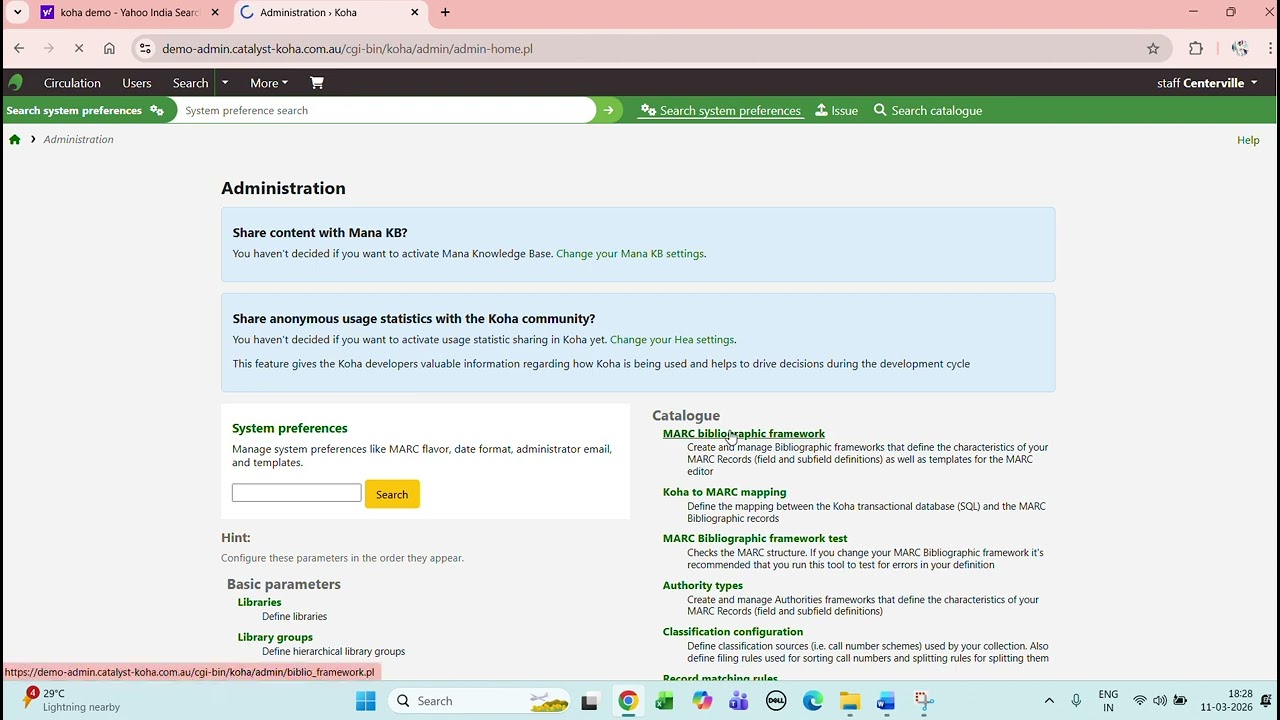Open Windows Start menu
1280x720 pixels.
click(x=366, y=701)
